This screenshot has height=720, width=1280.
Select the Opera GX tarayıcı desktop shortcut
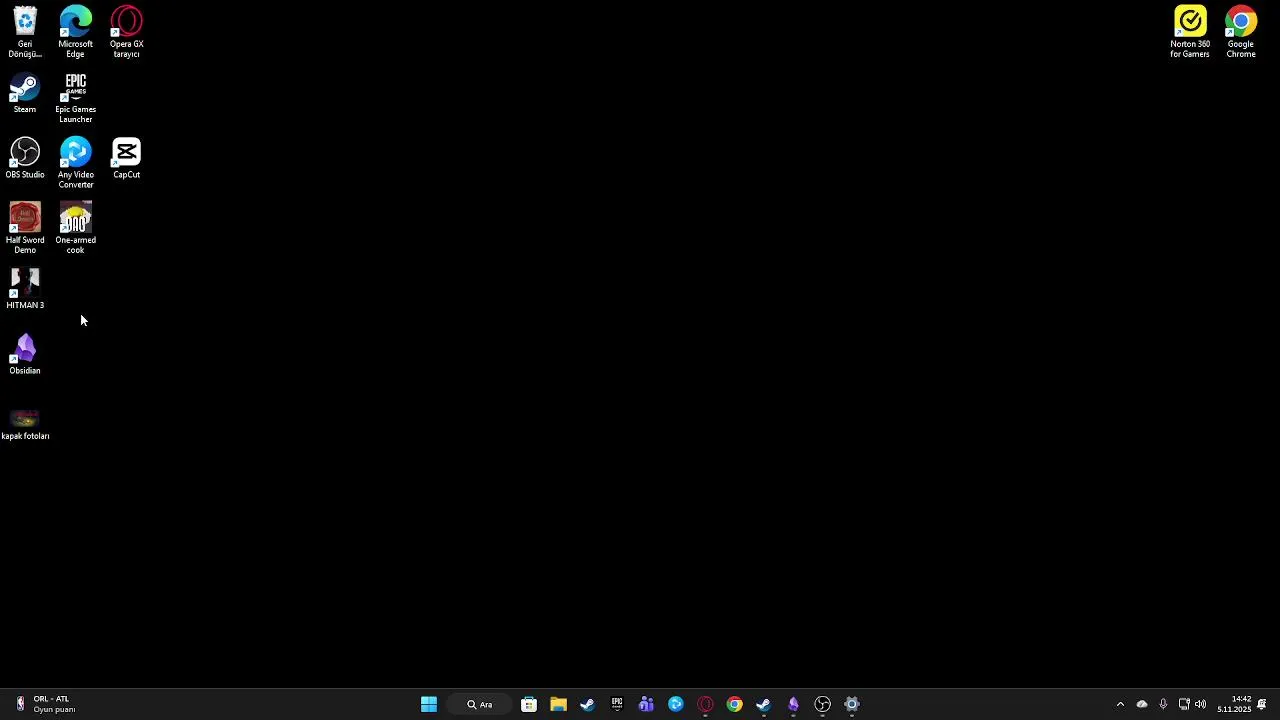(126, 32)
